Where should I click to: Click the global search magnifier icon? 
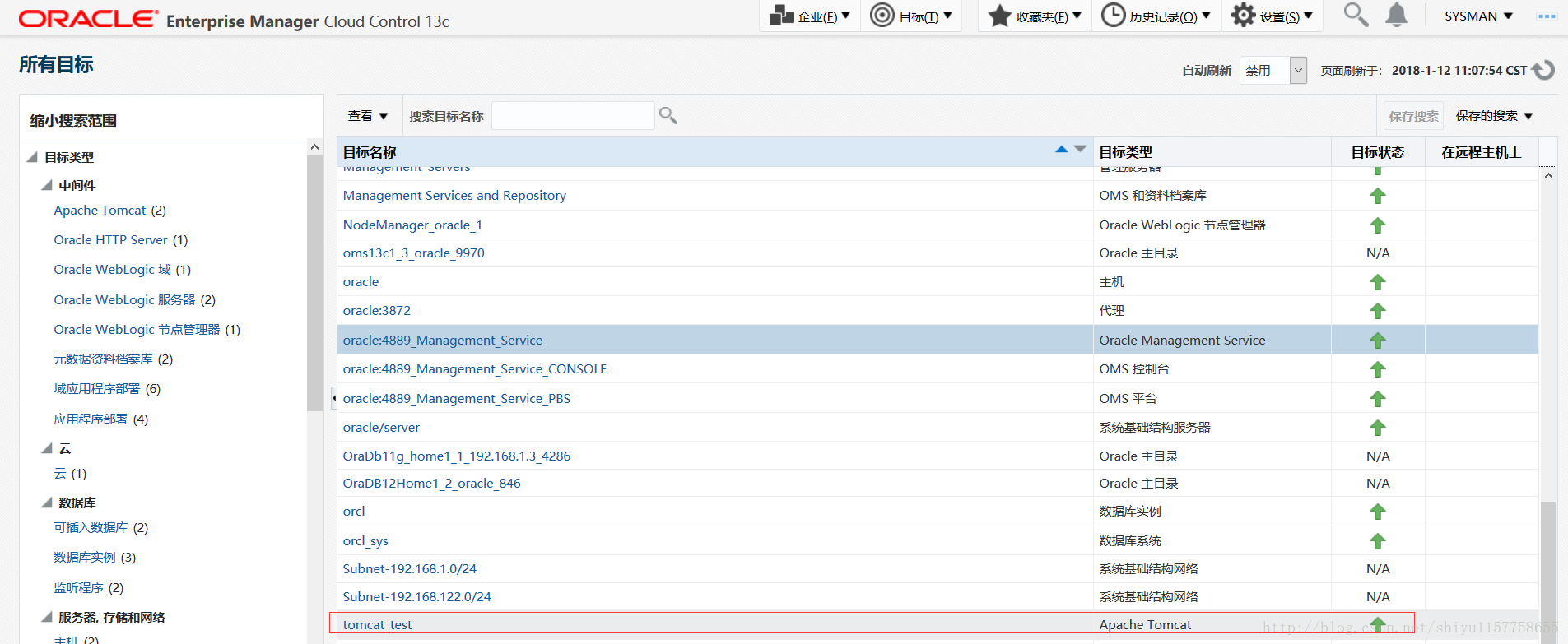click(1356, 15)
